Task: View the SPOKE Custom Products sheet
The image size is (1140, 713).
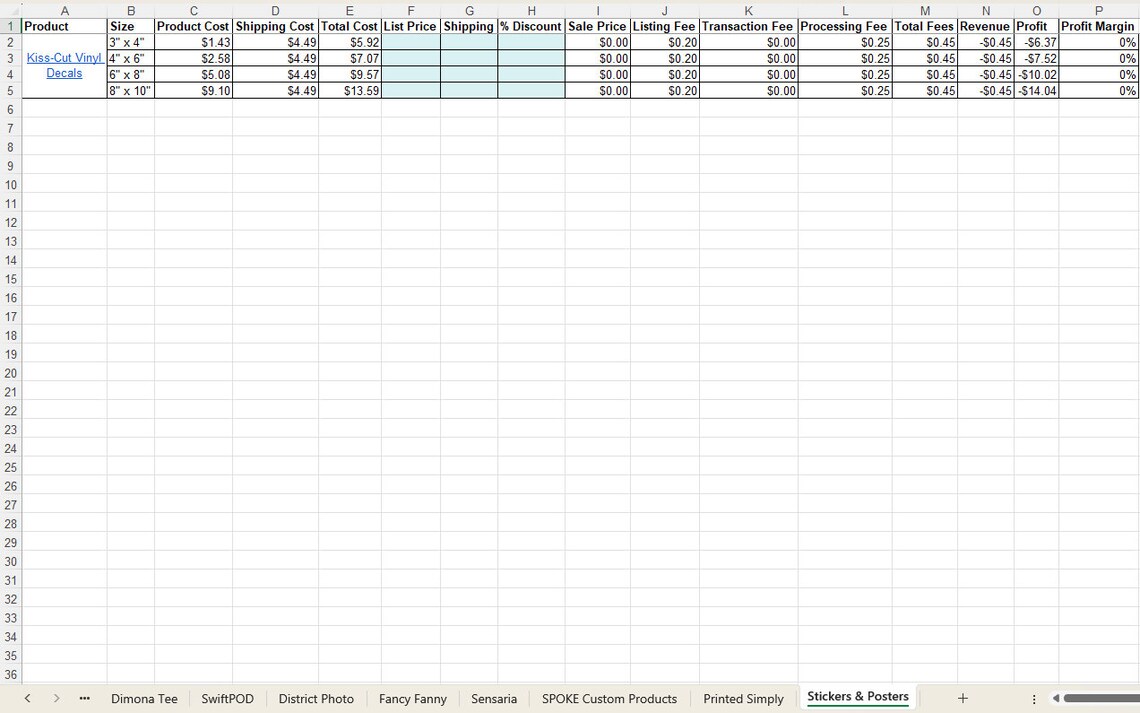Action: (609, 698)
